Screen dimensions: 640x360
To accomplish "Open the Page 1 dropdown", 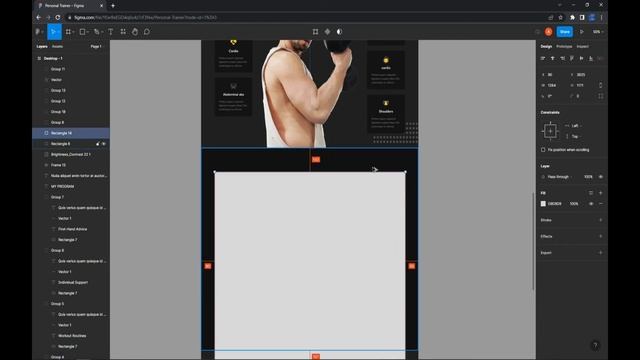I will coord(96,47).
